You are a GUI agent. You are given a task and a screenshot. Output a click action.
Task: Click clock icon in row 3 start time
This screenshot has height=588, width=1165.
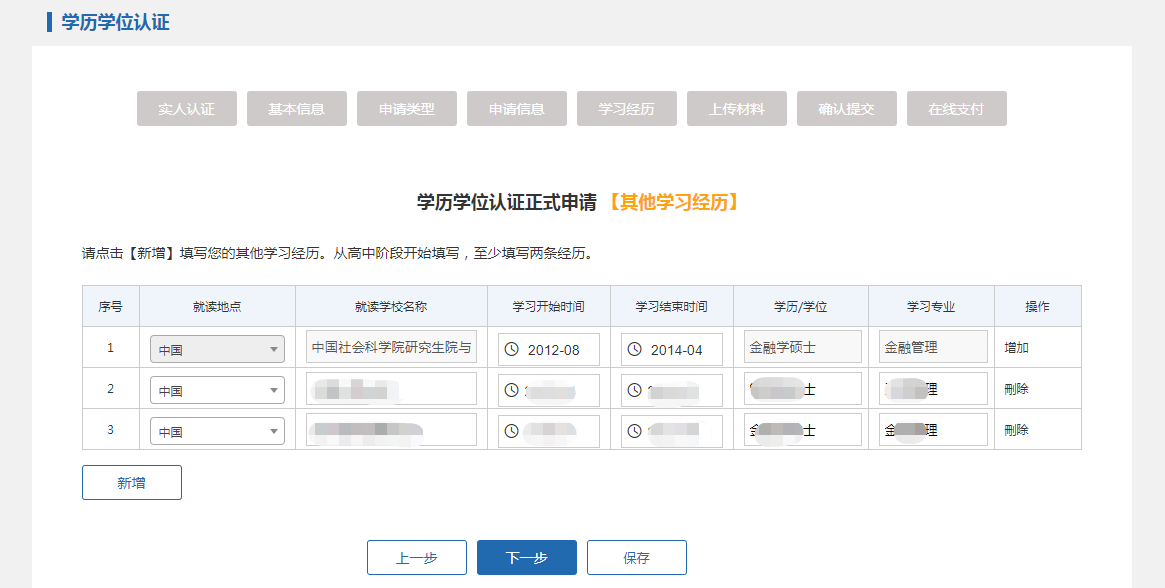point(512,432)
